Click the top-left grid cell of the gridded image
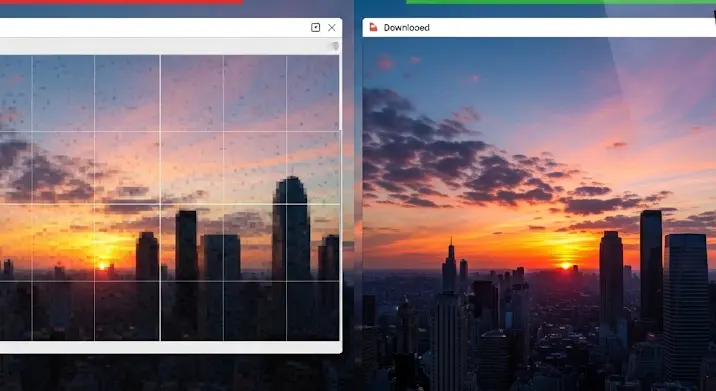 [x=16, y=93]
